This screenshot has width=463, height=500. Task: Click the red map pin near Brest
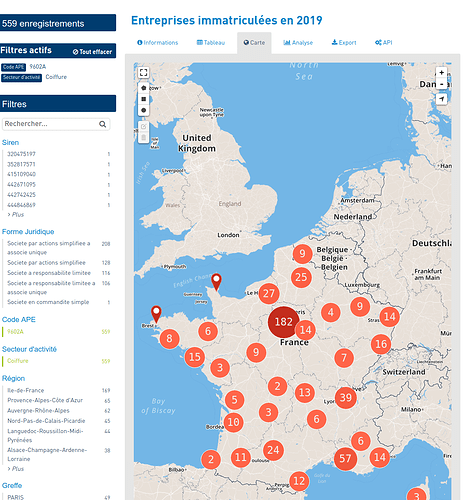pyautogui.click(x=156, y=314)
